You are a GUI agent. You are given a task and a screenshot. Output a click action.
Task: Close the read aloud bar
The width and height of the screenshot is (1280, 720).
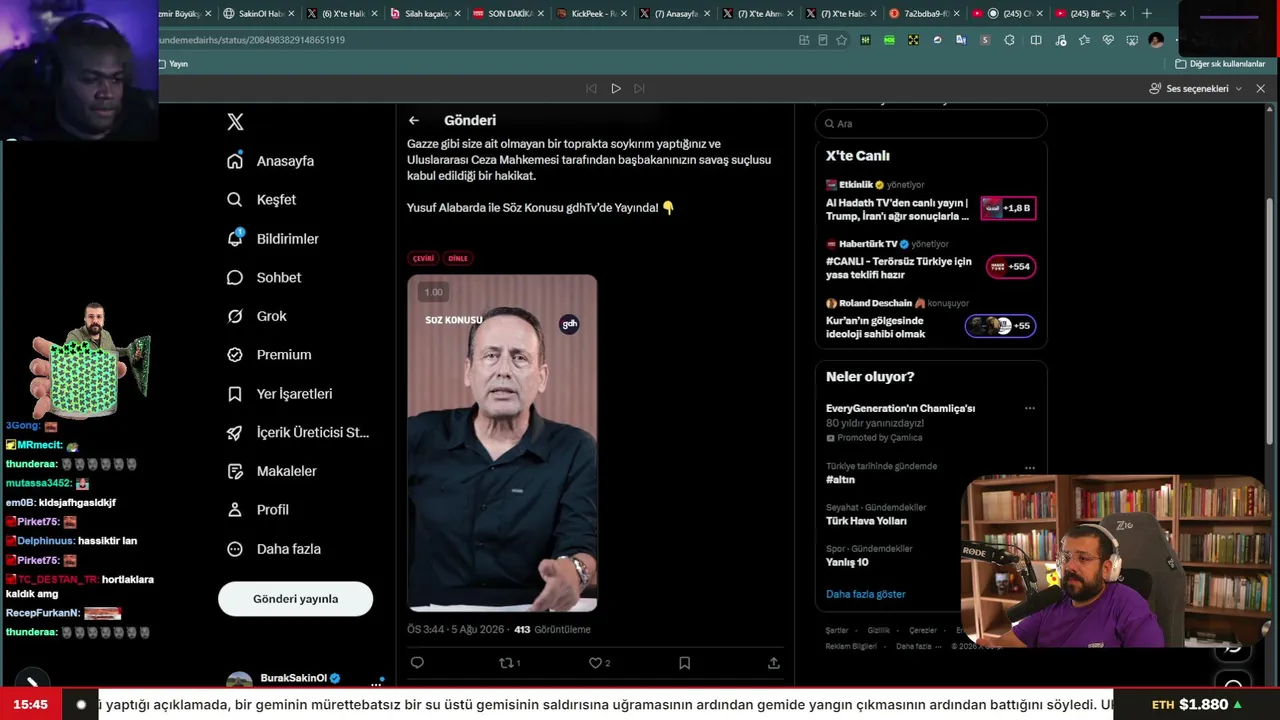point(1260,89)
